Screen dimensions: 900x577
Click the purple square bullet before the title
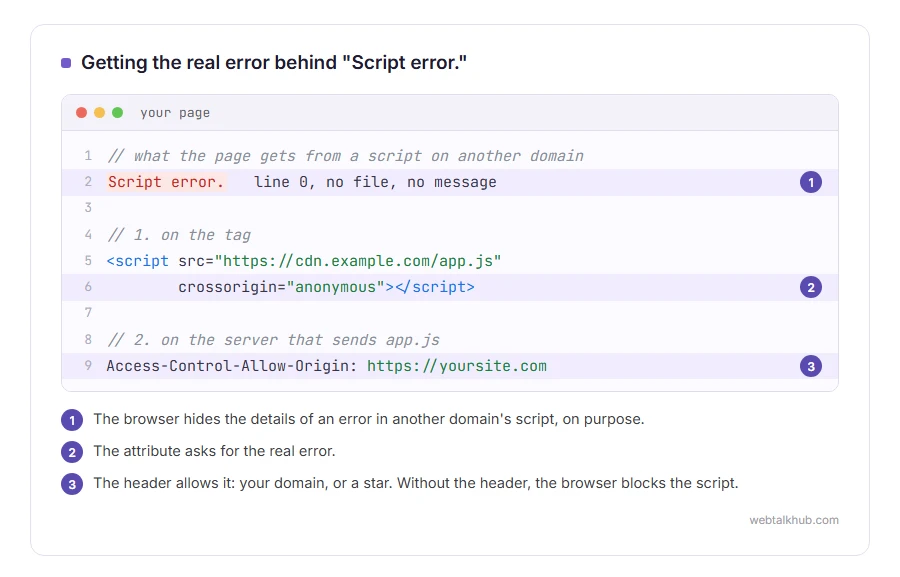(x=66, y=63)
